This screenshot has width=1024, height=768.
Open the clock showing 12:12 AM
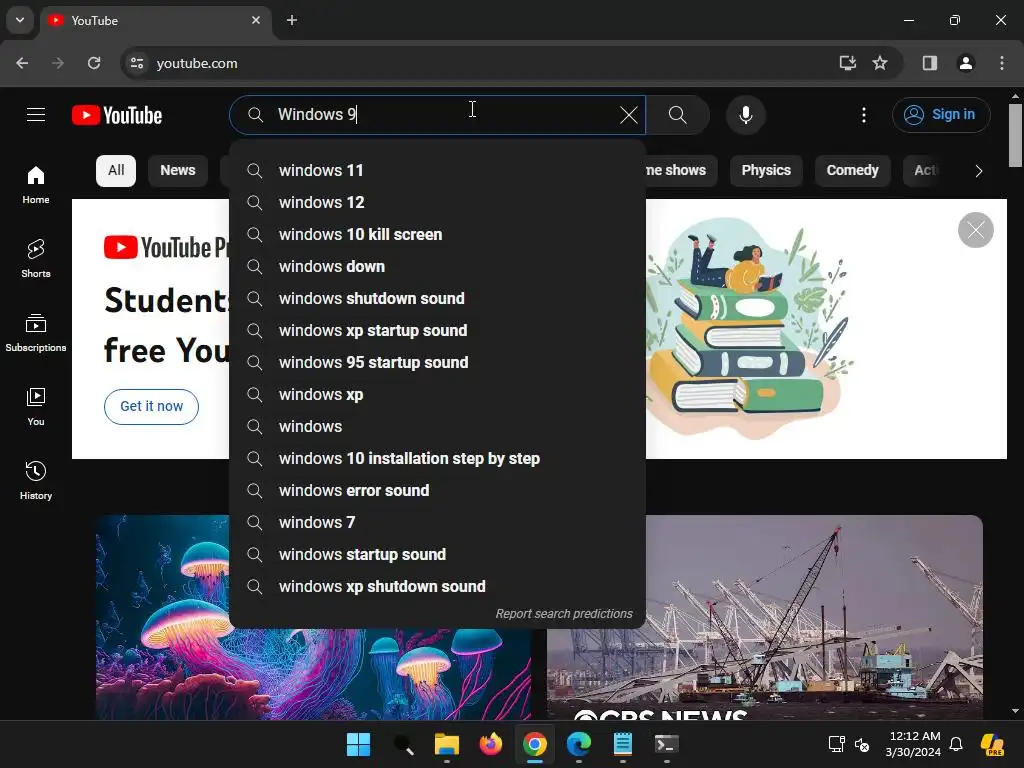point(914,744)
